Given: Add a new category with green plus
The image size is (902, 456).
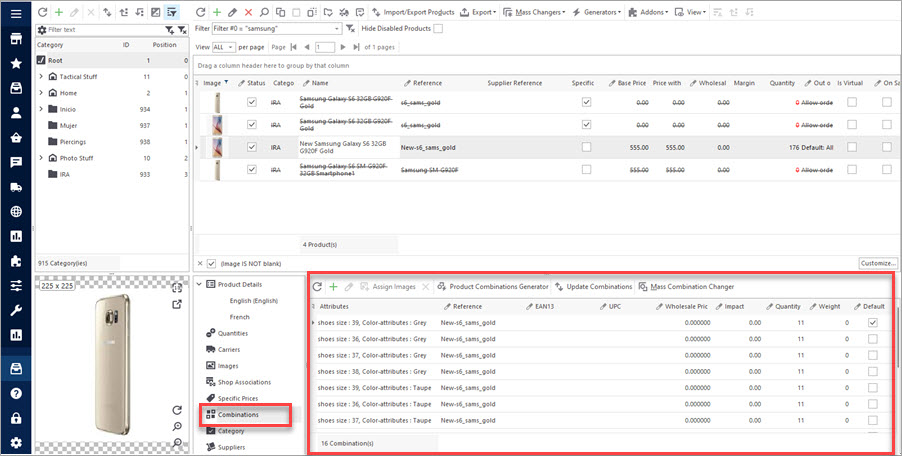Looking at the screenshot, I should pyautogui.click(x=58, y=12).
